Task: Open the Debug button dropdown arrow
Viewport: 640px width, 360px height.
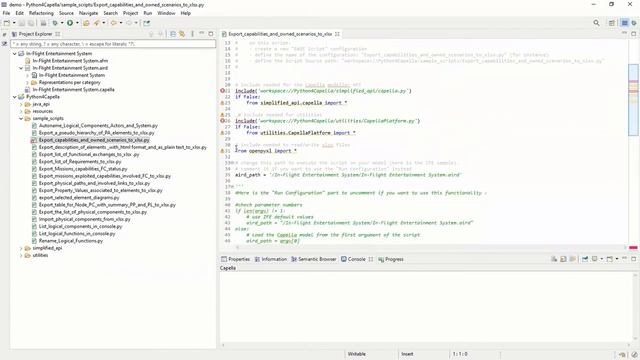Action: (62, 23)
